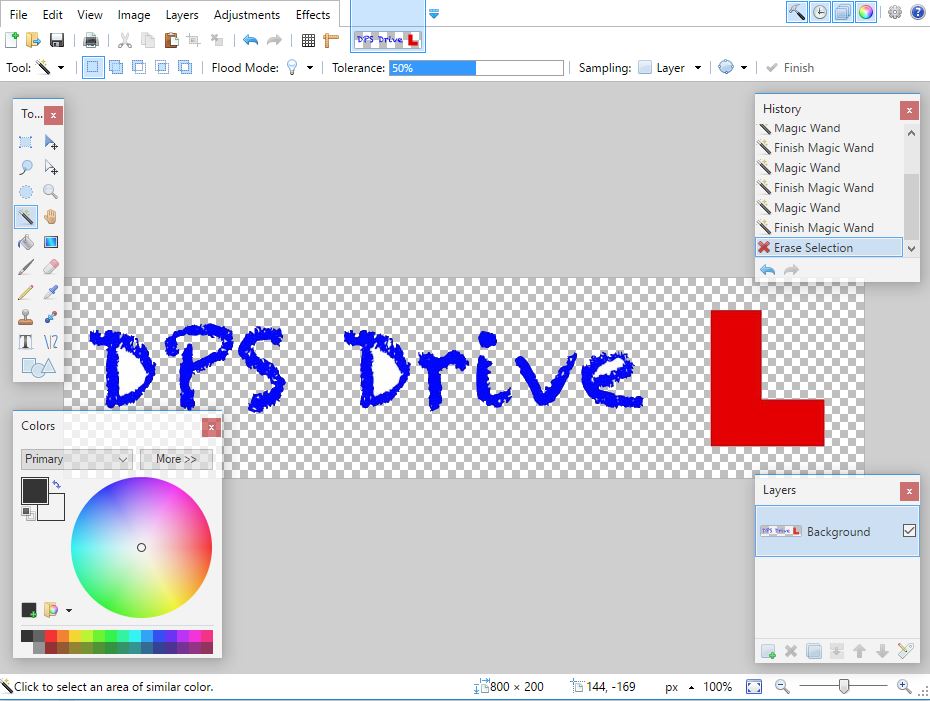
Task: Open the Sampling Layer dropdown
Action: (x=697, y=68)
